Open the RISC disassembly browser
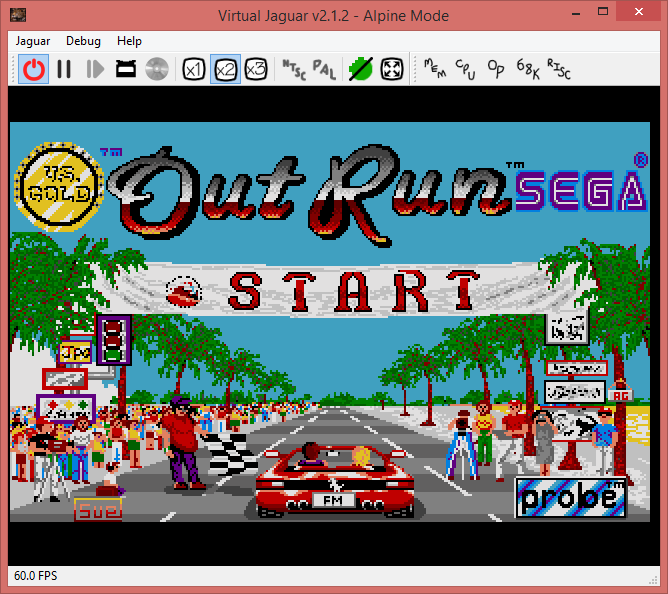 (x=558, y=69)
